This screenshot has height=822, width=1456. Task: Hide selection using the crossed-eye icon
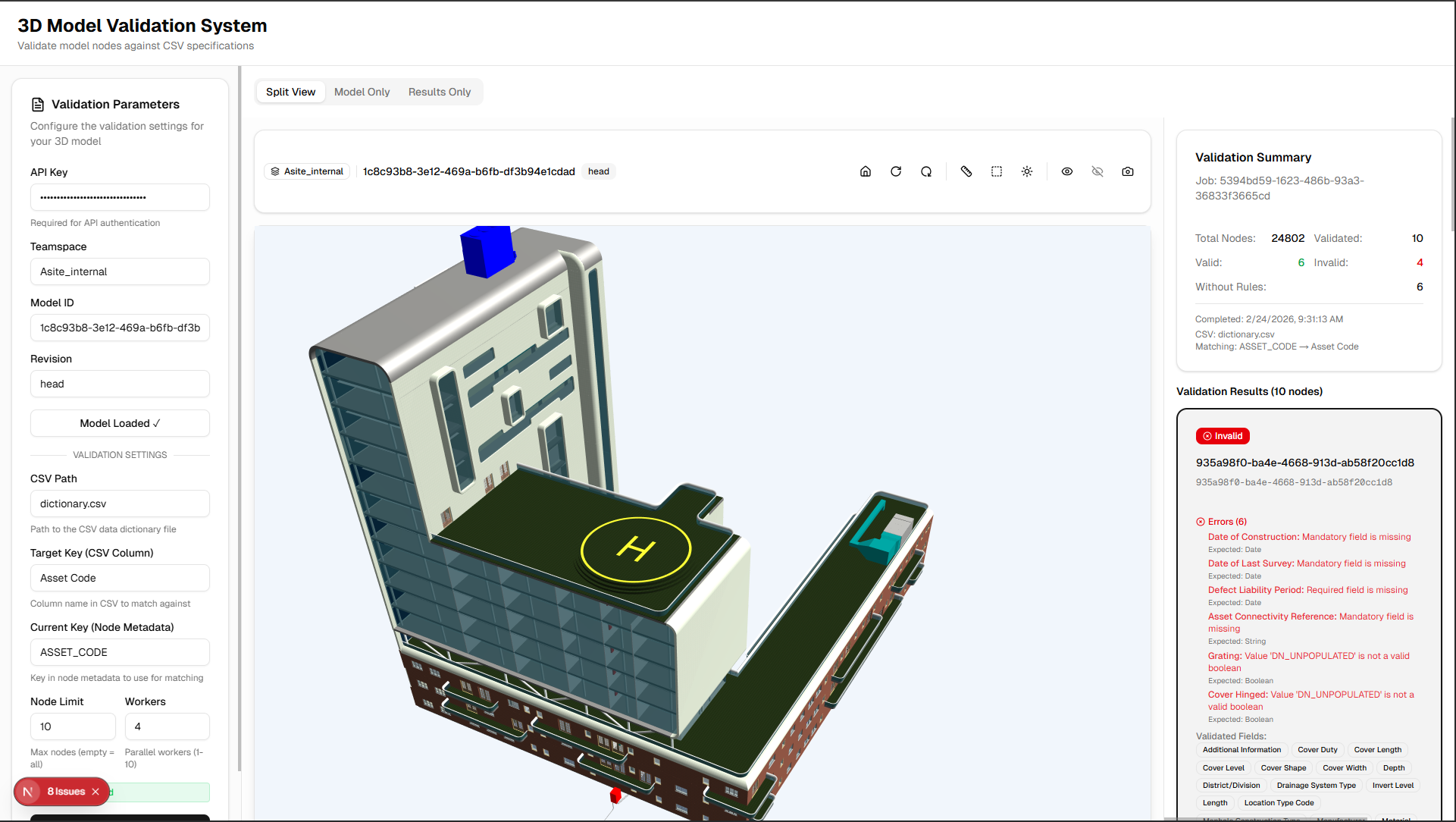pyautogui.click(x=1097, y=171)
